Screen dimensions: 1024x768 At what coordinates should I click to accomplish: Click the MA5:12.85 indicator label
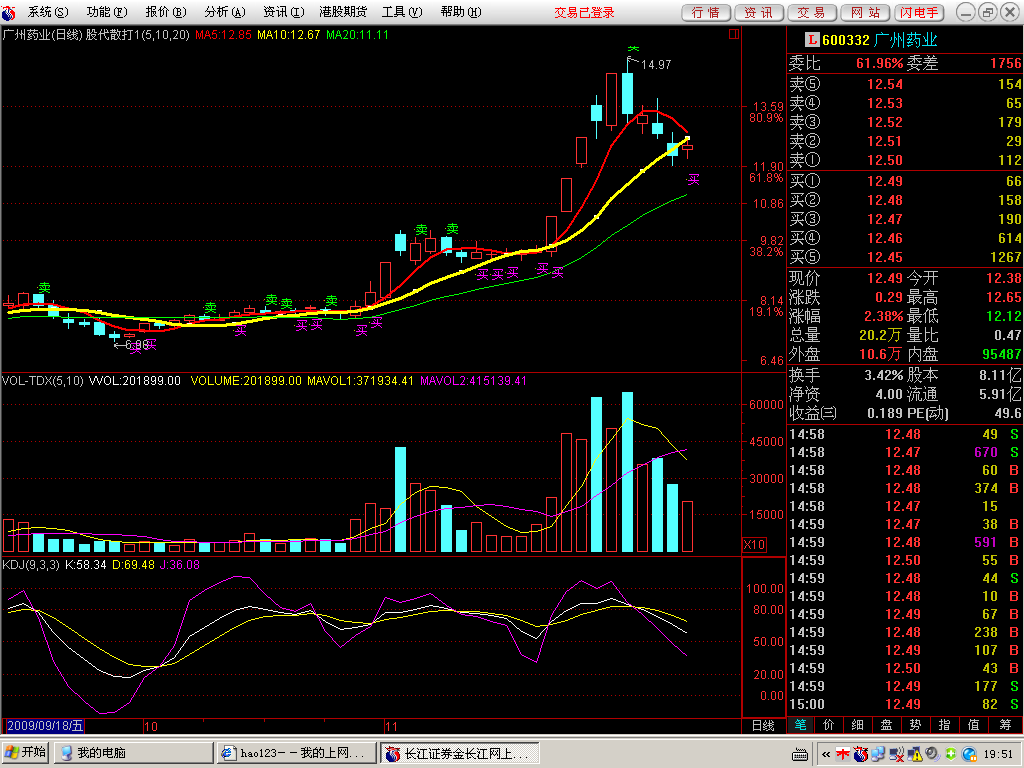[x=223, y=35]
